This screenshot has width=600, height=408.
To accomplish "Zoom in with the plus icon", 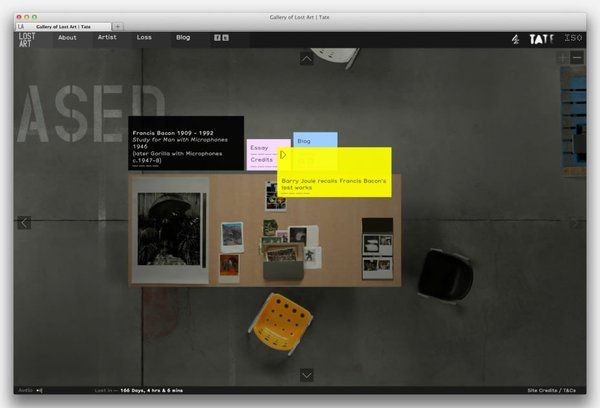I will coord(562,58).
